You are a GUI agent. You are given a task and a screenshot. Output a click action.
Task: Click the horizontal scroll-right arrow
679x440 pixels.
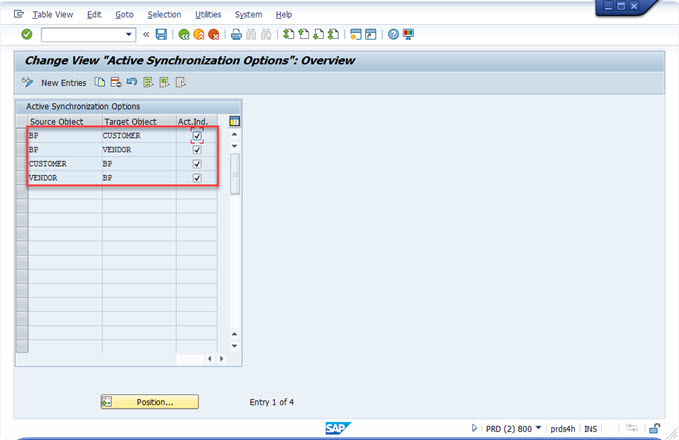point(221,359)
